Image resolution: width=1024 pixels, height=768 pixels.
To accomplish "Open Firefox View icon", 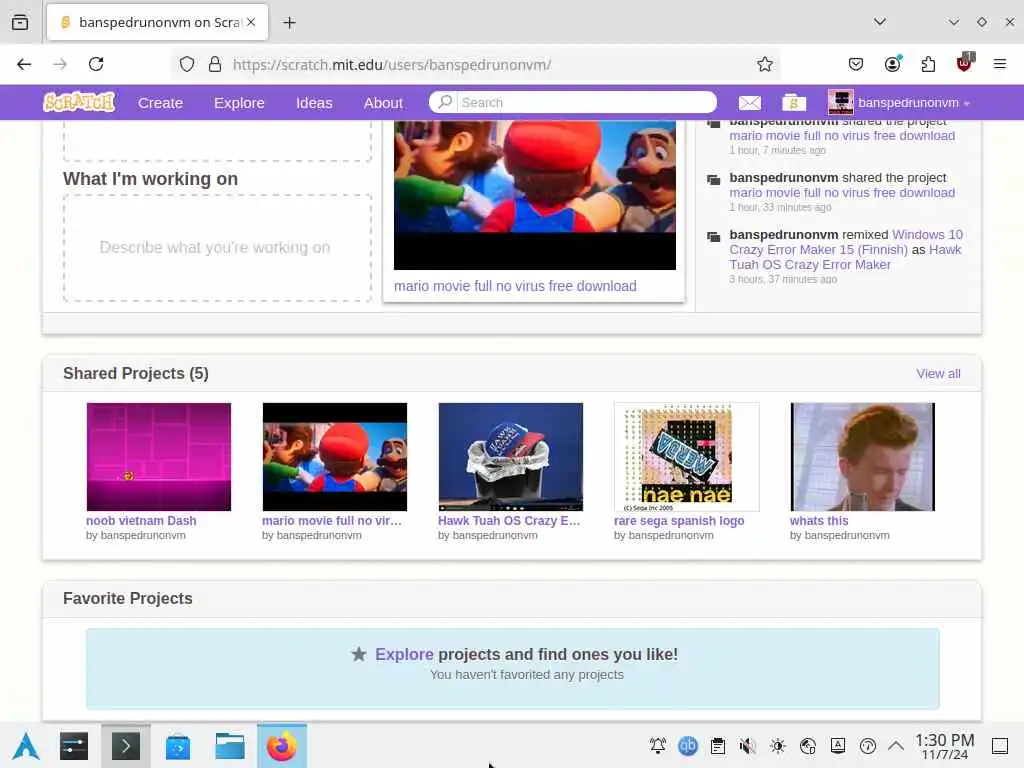I will tap(20, 22).
